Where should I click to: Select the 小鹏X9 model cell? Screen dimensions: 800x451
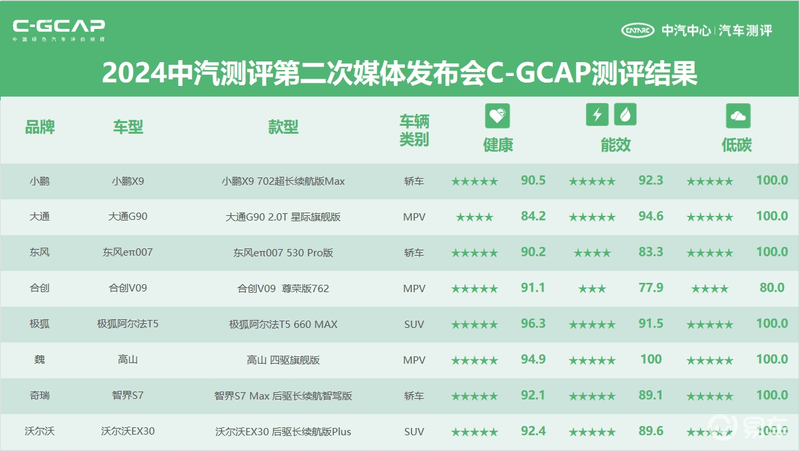pos(128,181)
